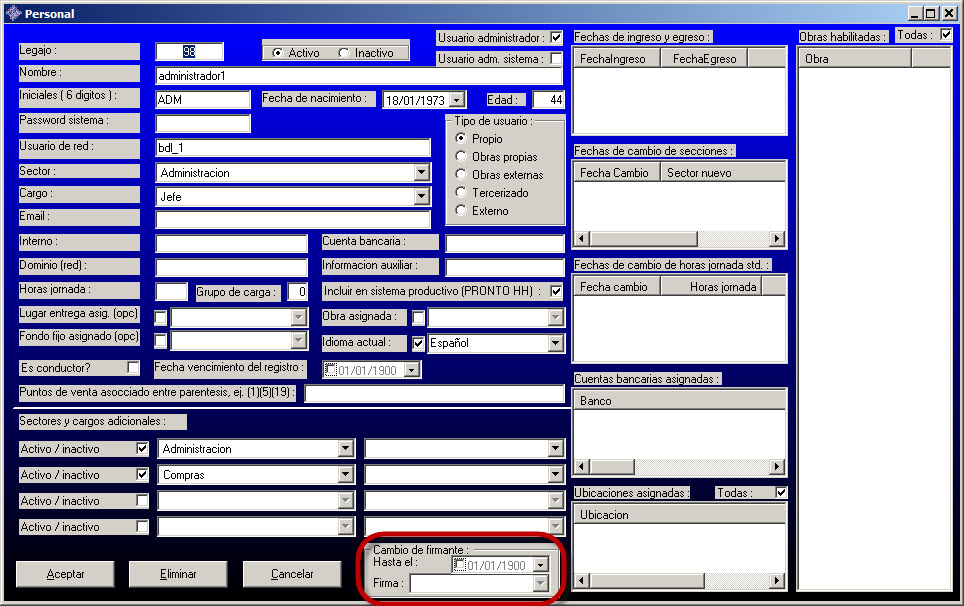Toggle Usuario administrador checkbox
Screen dimensions: 964x606
coord(557,38)
